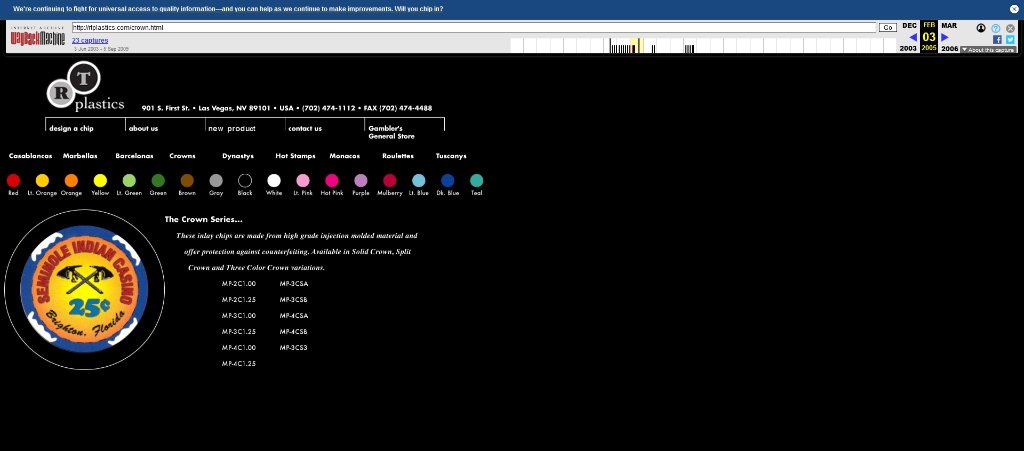The width and height of the screenshot is (1024, 451).
Task: Open the MP-3C1.25 chip link
Action: (x=238, y=332)
